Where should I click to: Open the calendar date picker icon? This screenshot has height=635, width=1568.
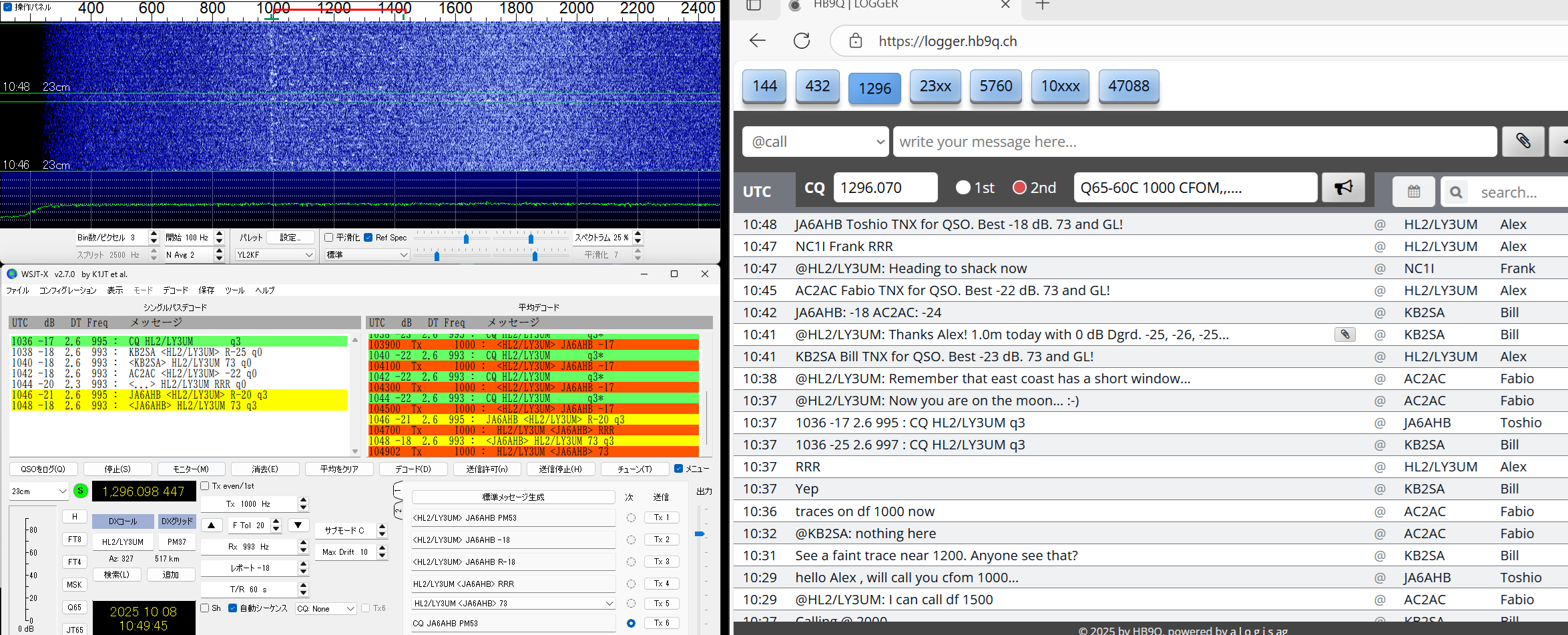pos(1413,192)
